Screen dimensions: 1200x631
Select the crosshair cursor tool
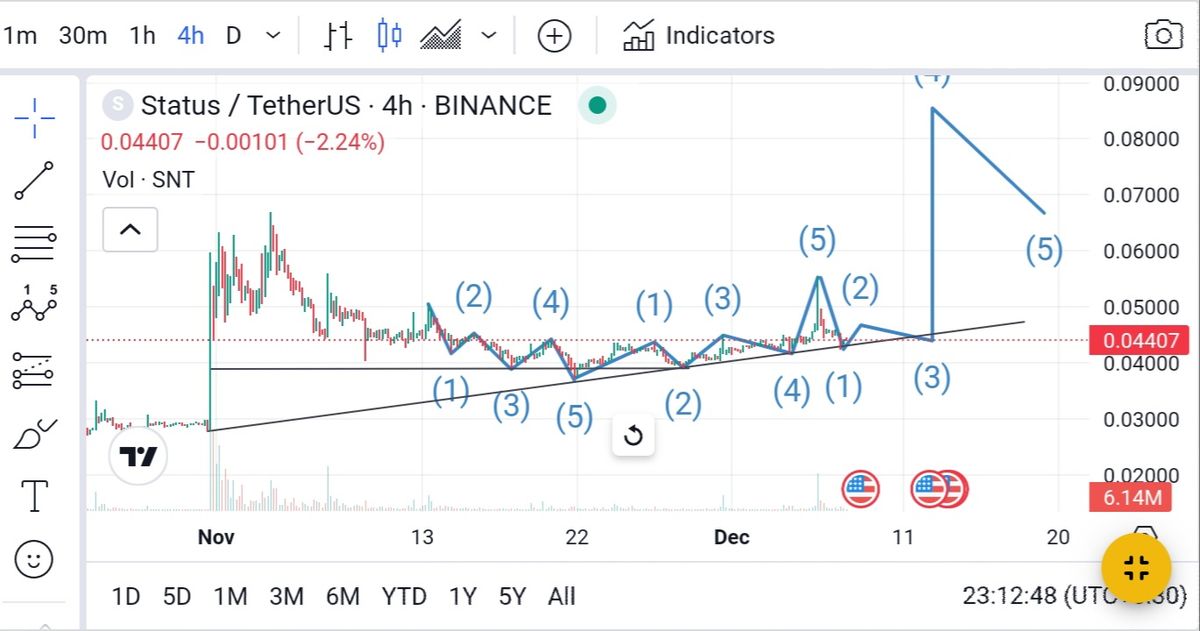pos(35,118)
